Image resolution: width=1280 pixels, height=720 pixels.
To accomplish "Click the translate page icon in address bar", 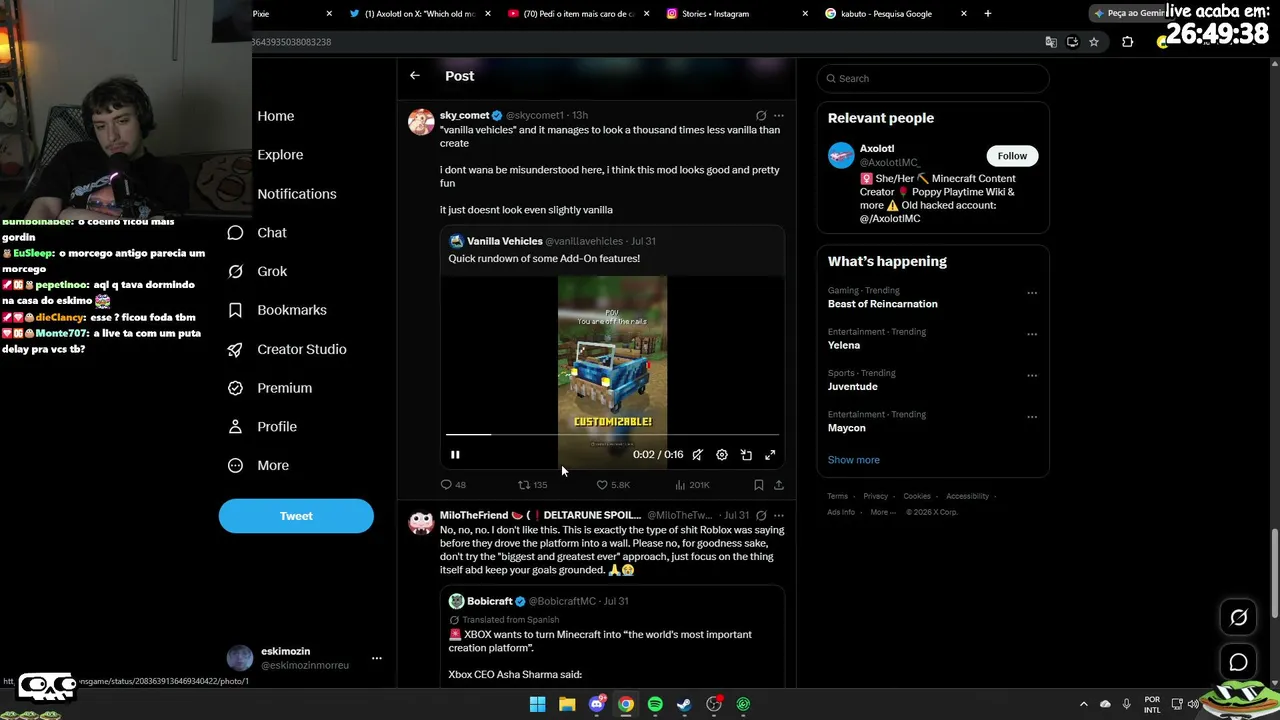I will click(x=1051, y=42).
